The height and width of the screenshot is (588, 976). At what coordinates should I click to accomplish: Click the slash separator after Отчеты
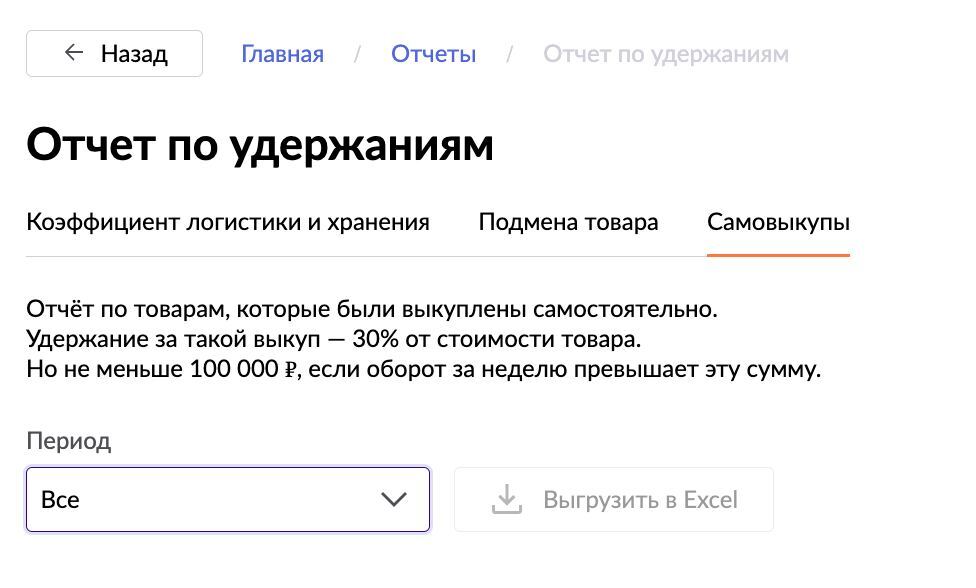pyautogui.click(x=510, y=54)
